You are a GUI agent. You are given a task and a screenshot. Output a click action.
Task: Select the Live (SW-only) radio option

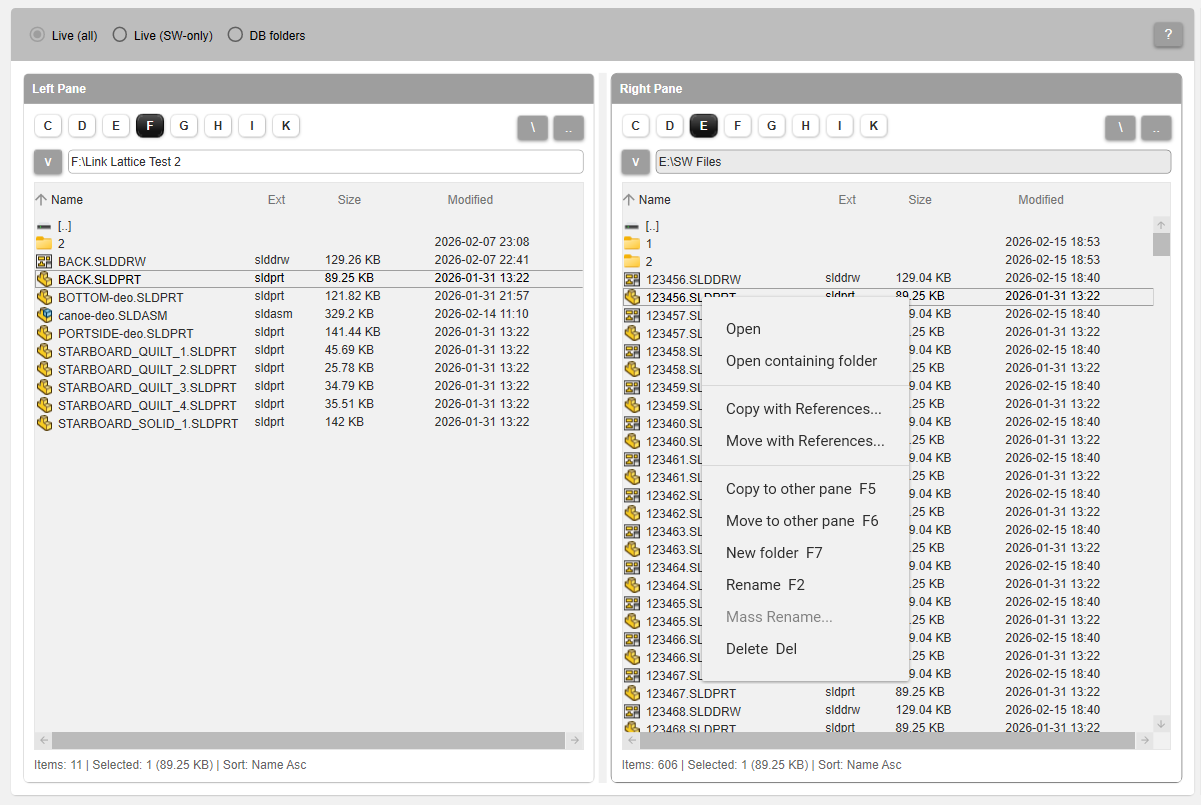click(120, 35)
